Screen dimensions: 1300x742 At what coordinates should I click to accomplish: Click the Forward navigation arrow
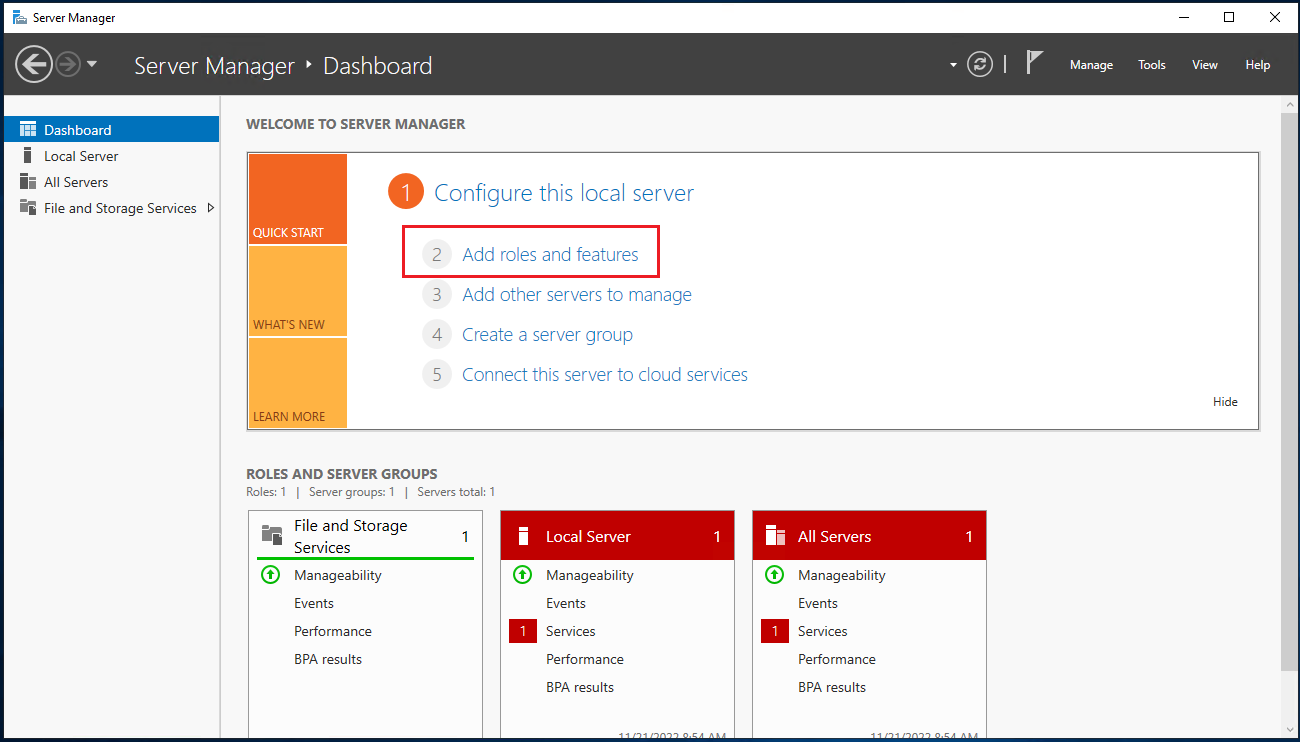point(68,65)
